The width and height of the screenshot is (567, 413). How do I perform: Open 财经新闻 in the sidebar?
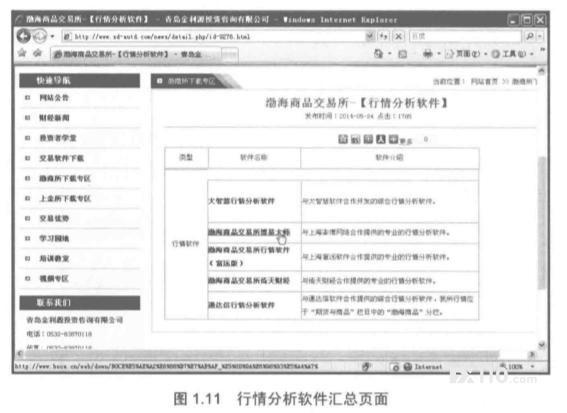click(x=54, y=118)
